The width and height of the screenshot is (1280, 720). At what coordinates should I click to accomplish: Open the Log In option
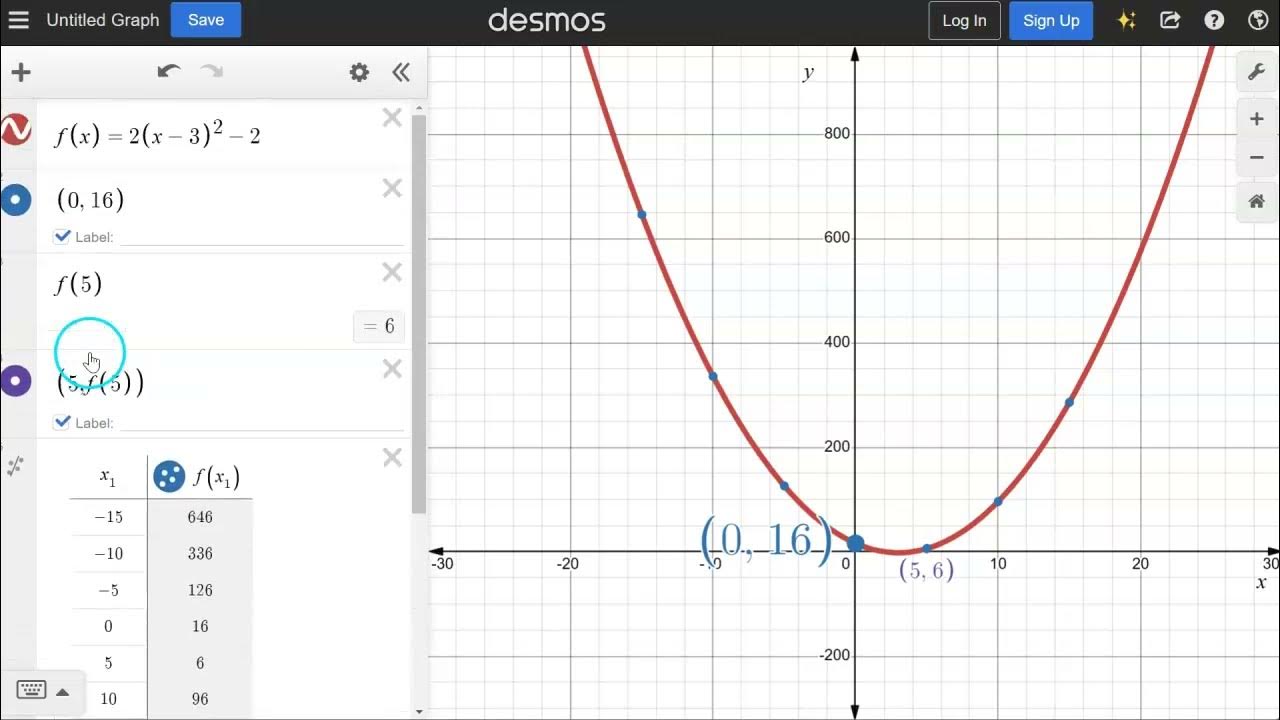tap(963, 20)
